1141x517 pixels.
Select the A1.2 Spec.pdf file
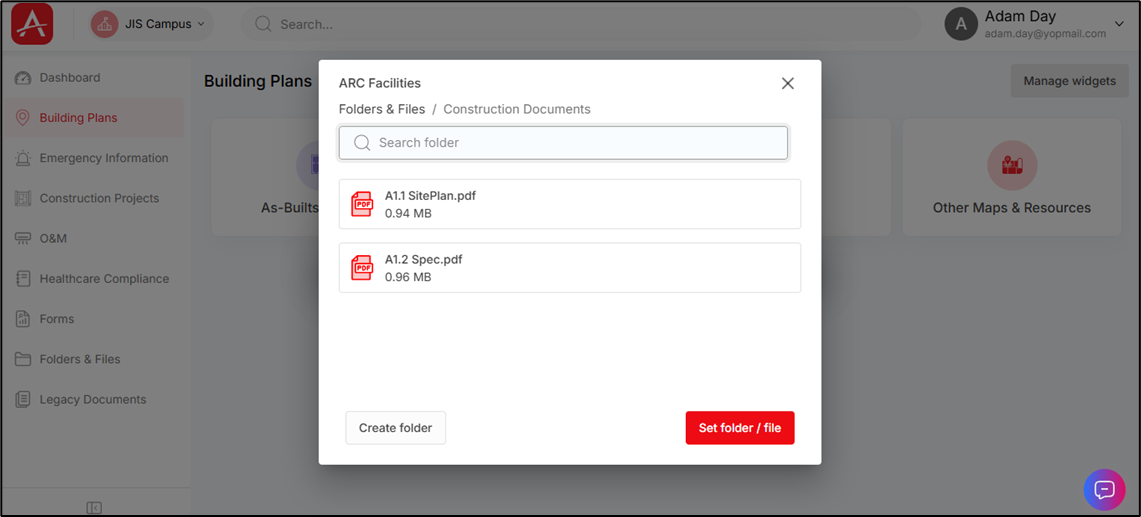point(570,268)
